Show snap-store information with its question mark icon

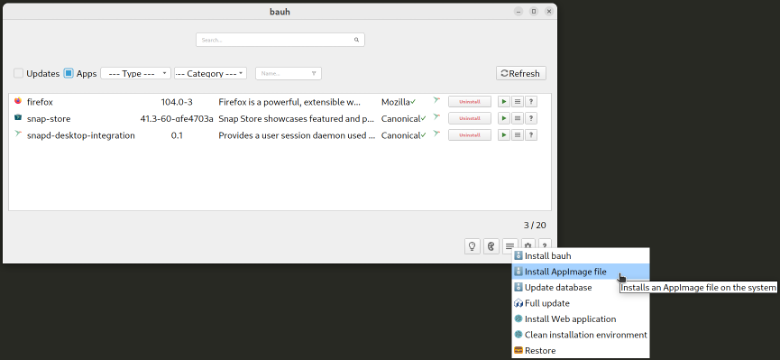coord(531,118)
